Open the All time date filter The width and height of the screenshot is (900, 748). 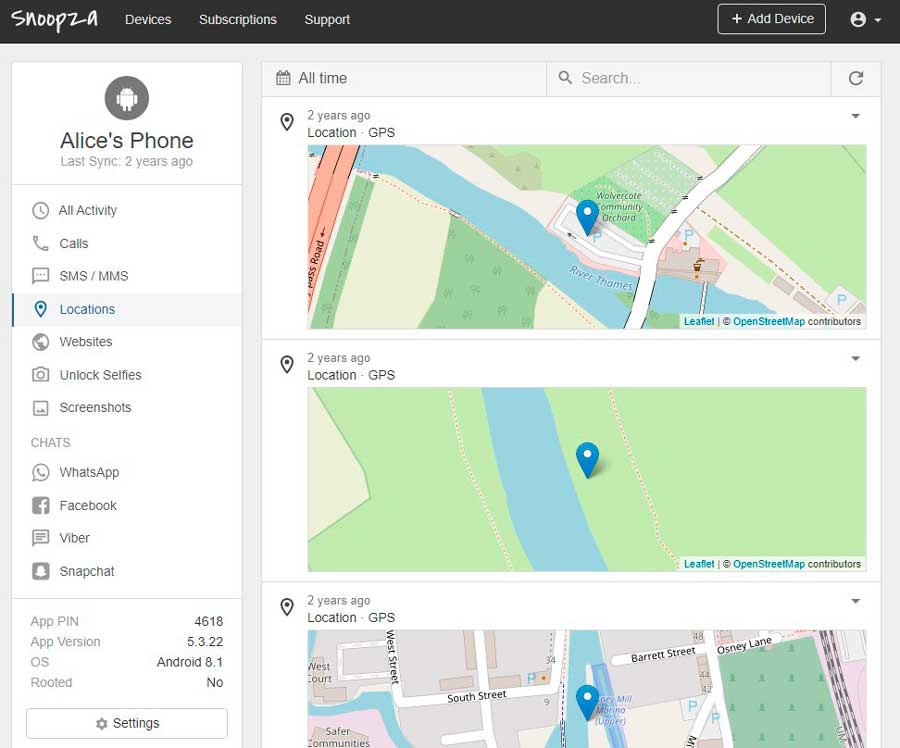[404, 78]
